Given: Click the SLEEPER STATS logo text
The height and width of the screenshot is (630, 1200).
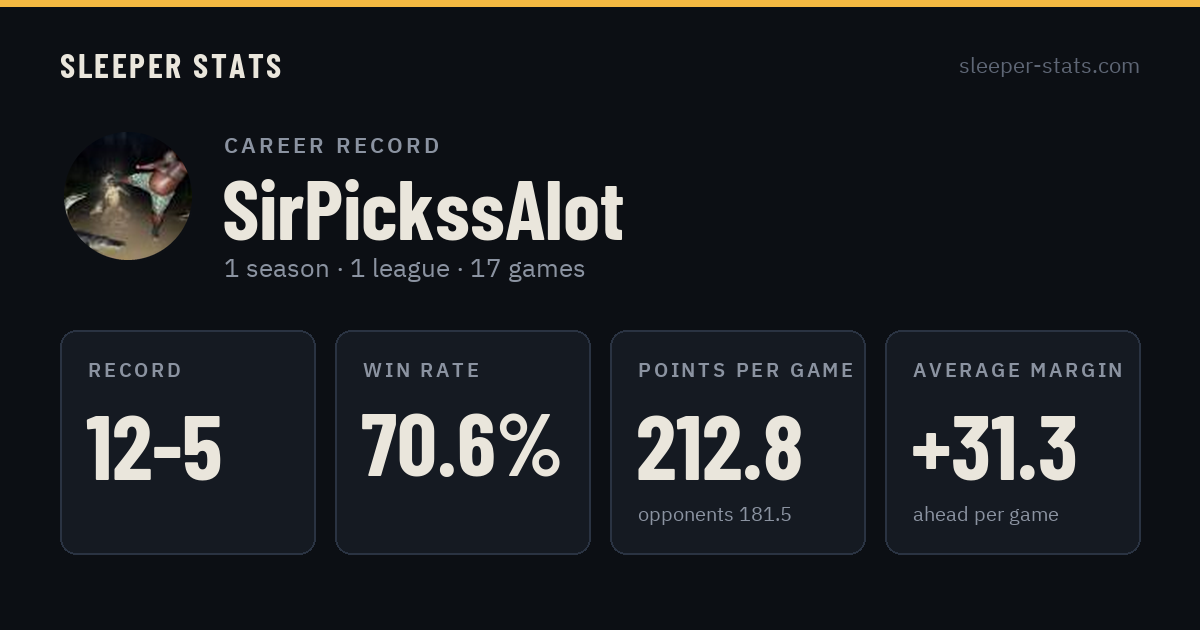Looking at the screenshot, I should pyautogui.click(x=171, y=67).
